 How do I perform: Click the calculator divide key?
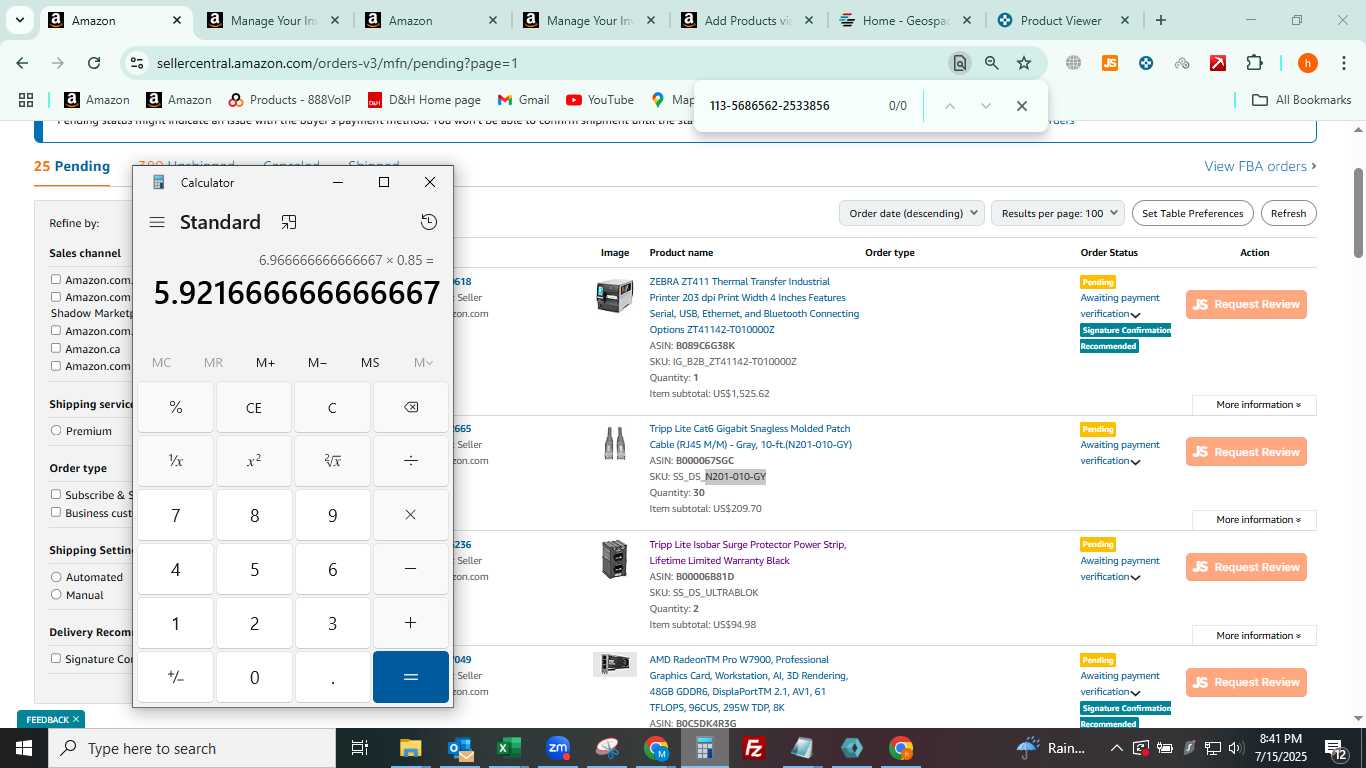411,461
